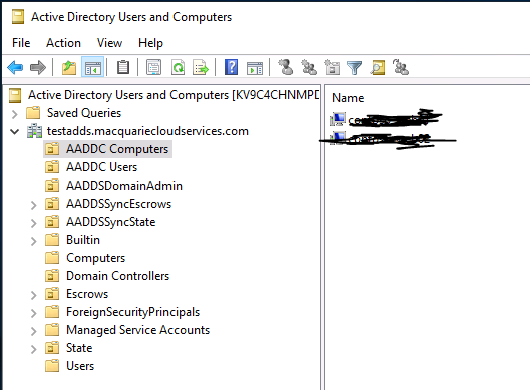
Task: Expand the Managed Service Accounts container
Action: pyautogui.click(x=33, y=331)
